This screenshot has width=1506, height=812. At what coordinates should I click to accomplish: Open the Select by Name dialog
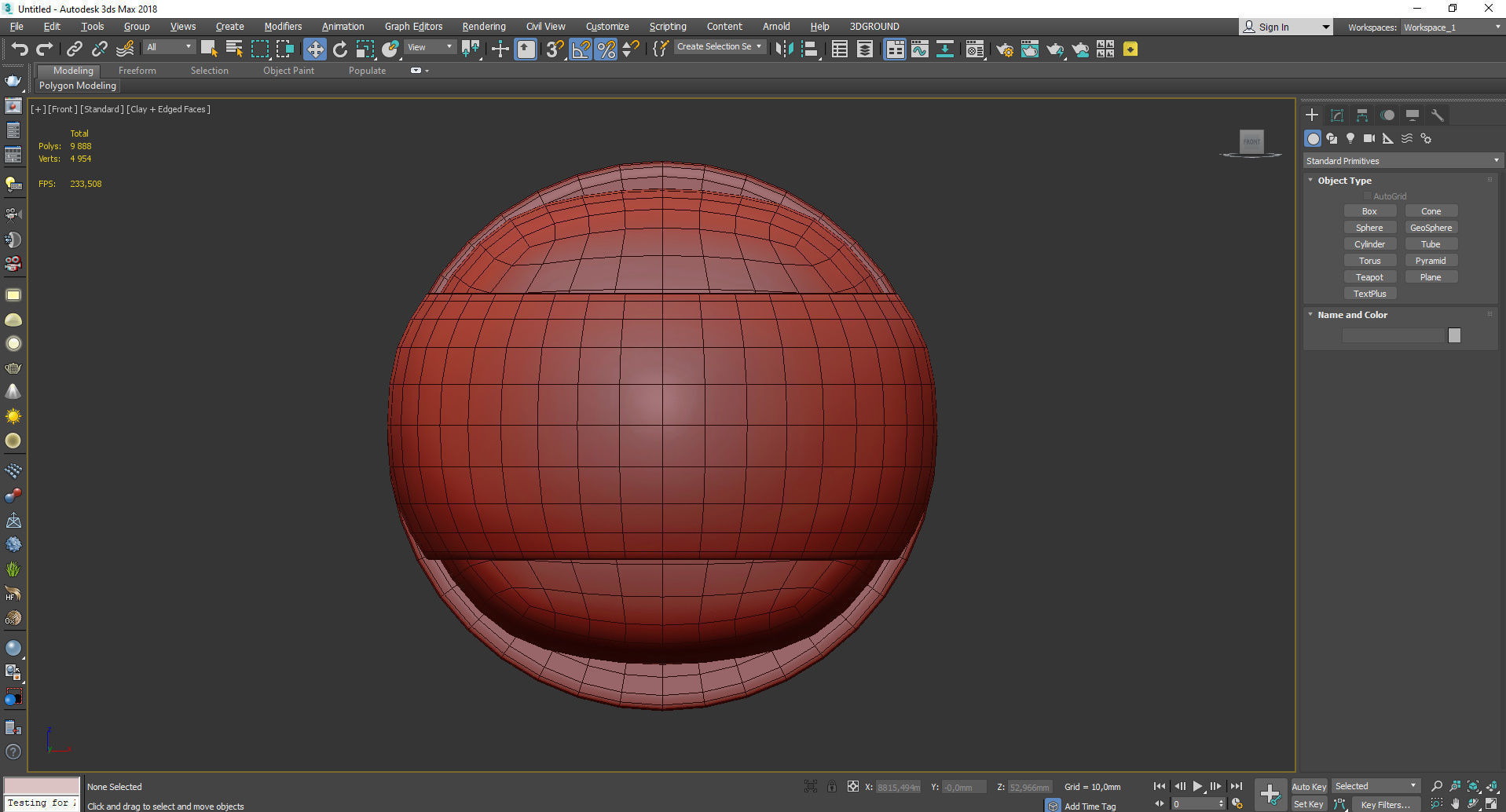pos(234,49)
